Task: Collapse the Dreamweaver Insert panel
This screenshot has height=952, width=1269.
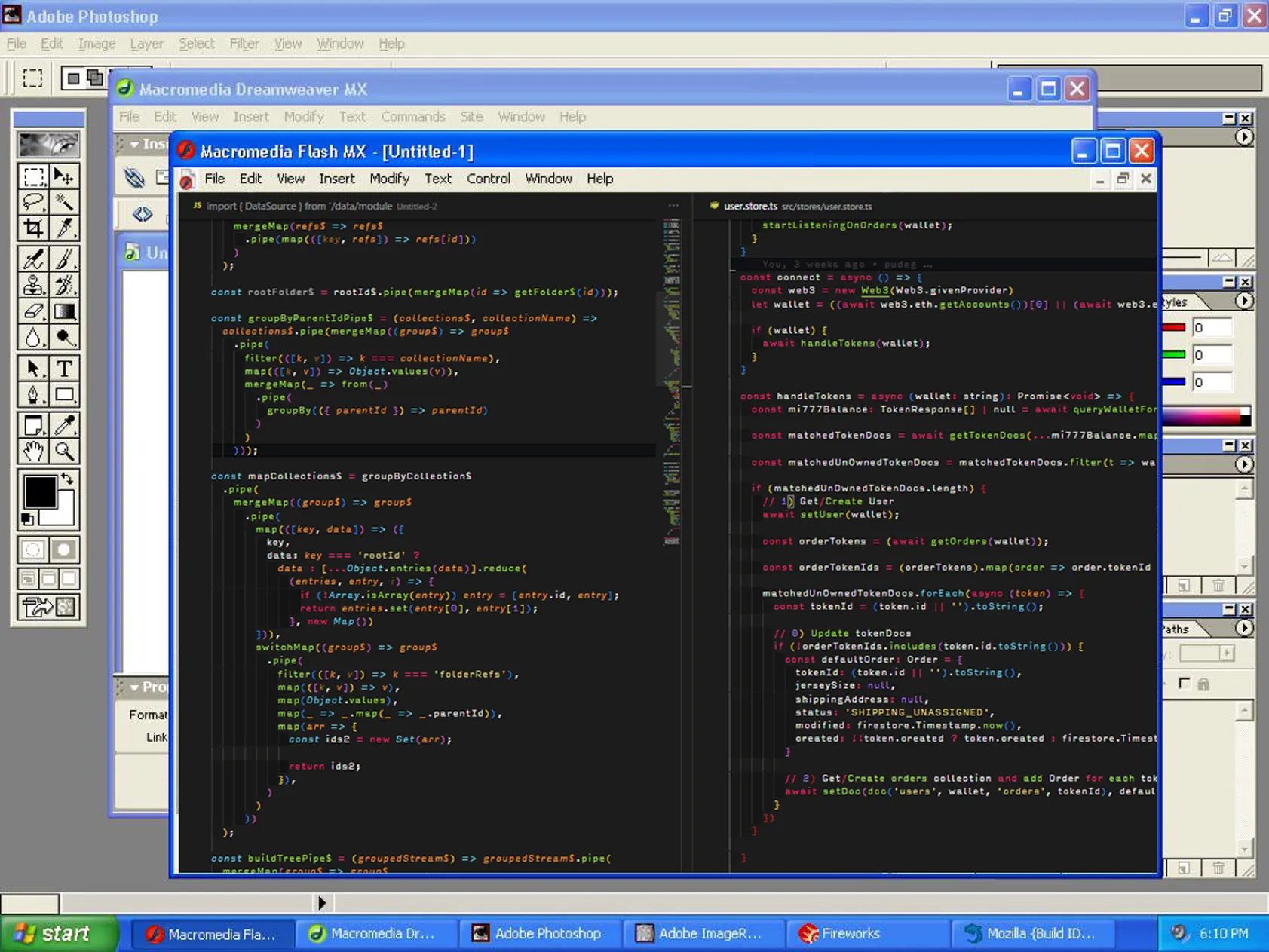Action: [134, 144]
